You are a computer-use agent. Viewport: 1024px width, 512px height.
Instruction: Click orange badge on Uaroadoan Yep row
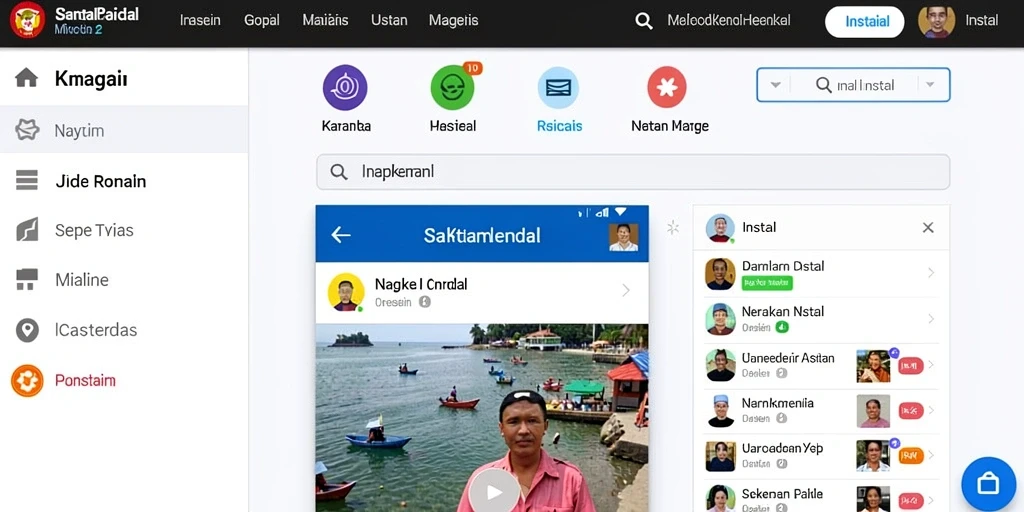[x=911, y=455]
